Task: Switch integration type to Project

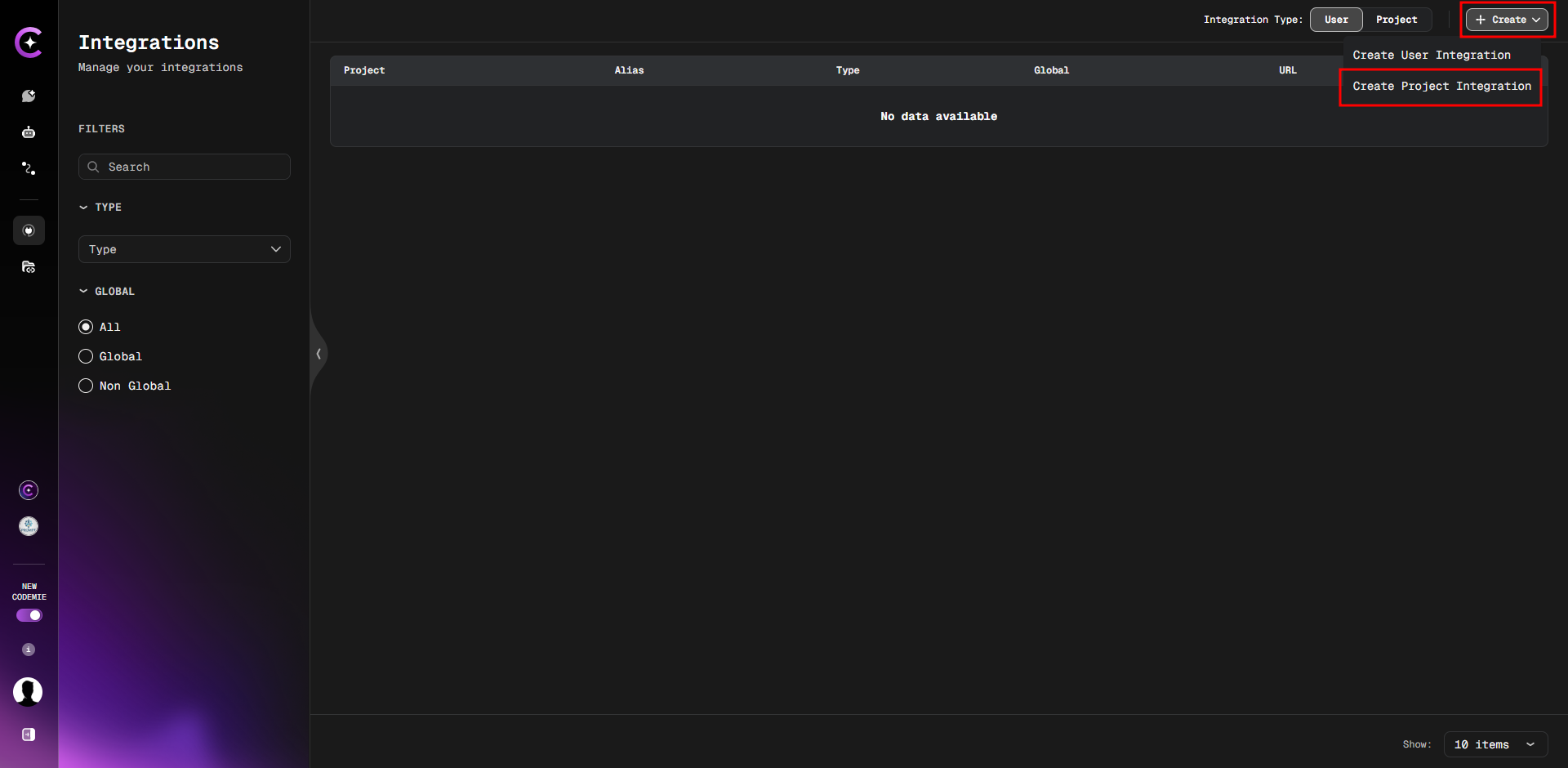Action: point(1397,20)
